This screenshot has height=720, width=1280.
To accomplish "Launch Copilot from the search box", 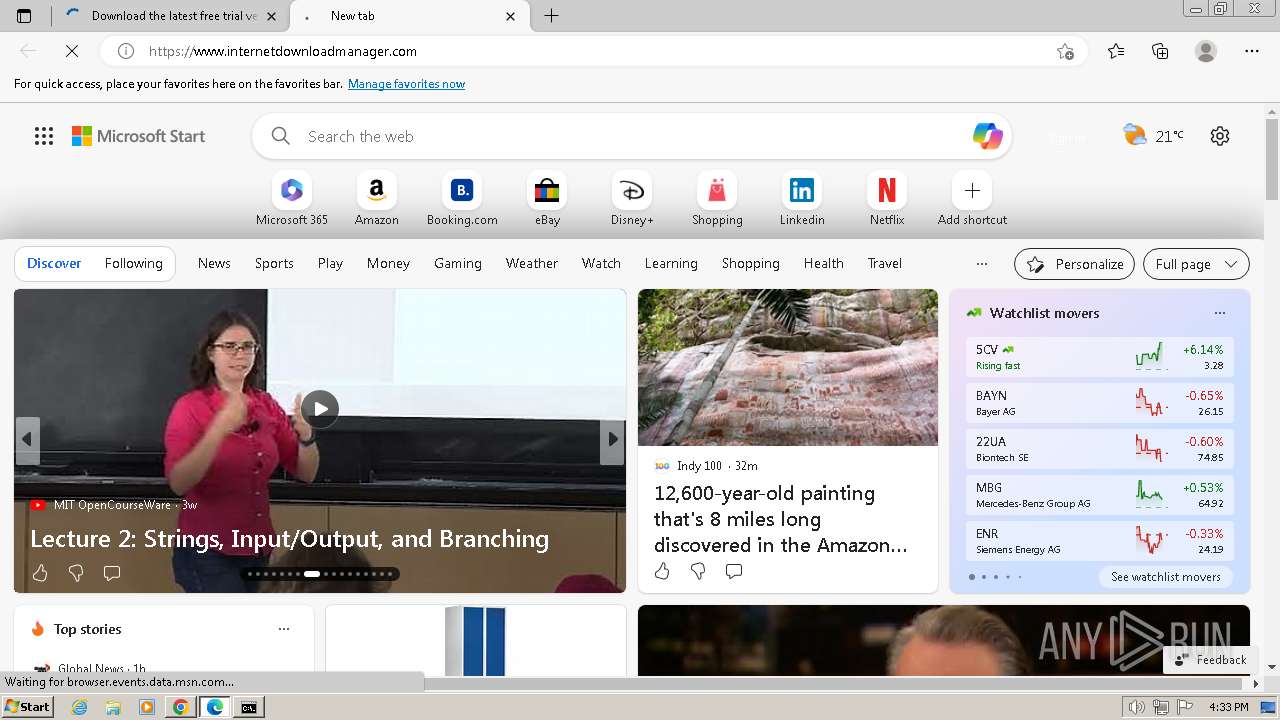I will pyautogui.click(x=987, y=136).
